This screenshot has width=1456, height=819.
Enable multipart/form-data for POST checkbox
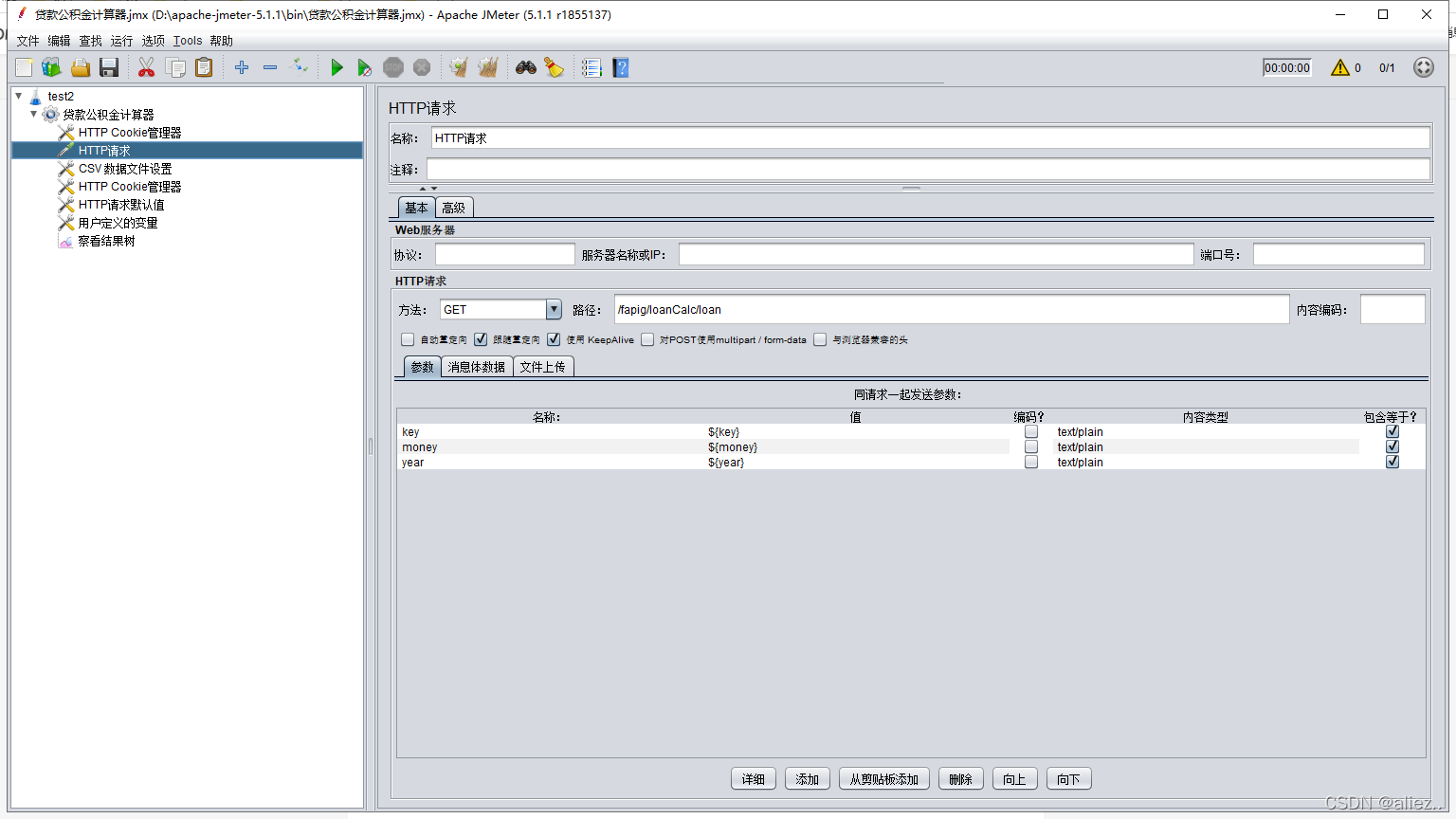(x=647, y=339)
